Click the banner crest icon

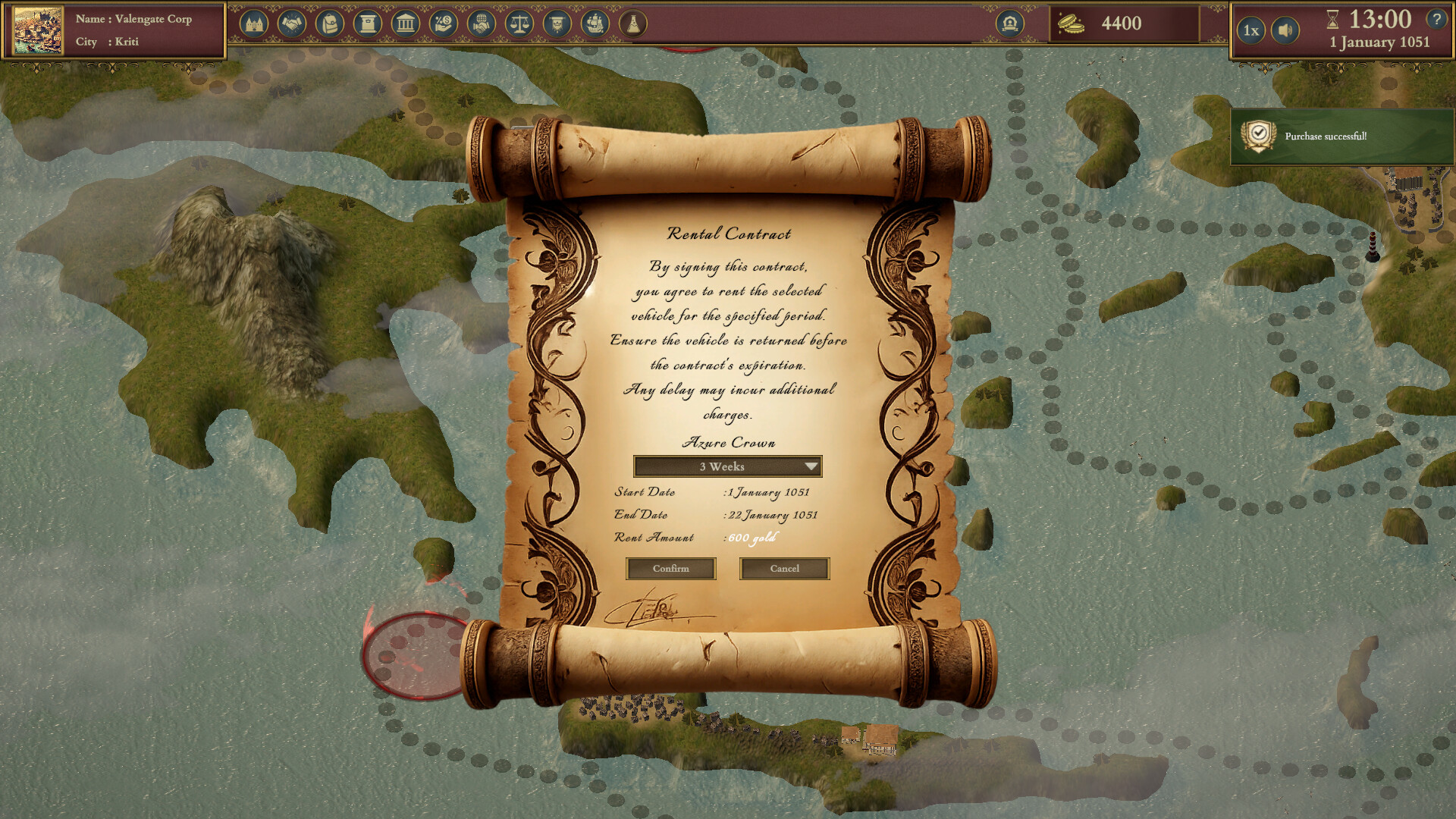coord(557,24)
